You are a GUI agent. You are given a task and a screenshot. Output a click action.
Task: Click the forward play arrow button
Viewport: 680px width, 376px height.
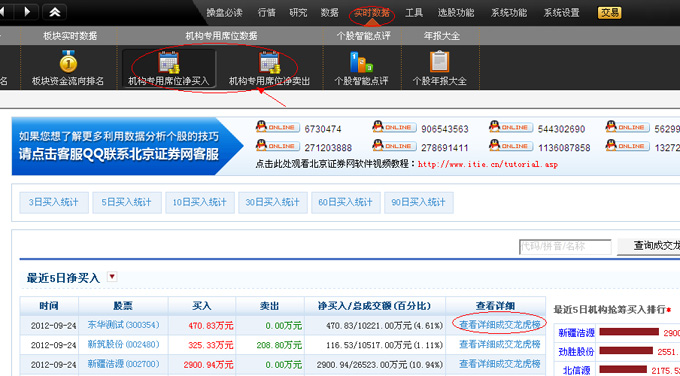27,12
